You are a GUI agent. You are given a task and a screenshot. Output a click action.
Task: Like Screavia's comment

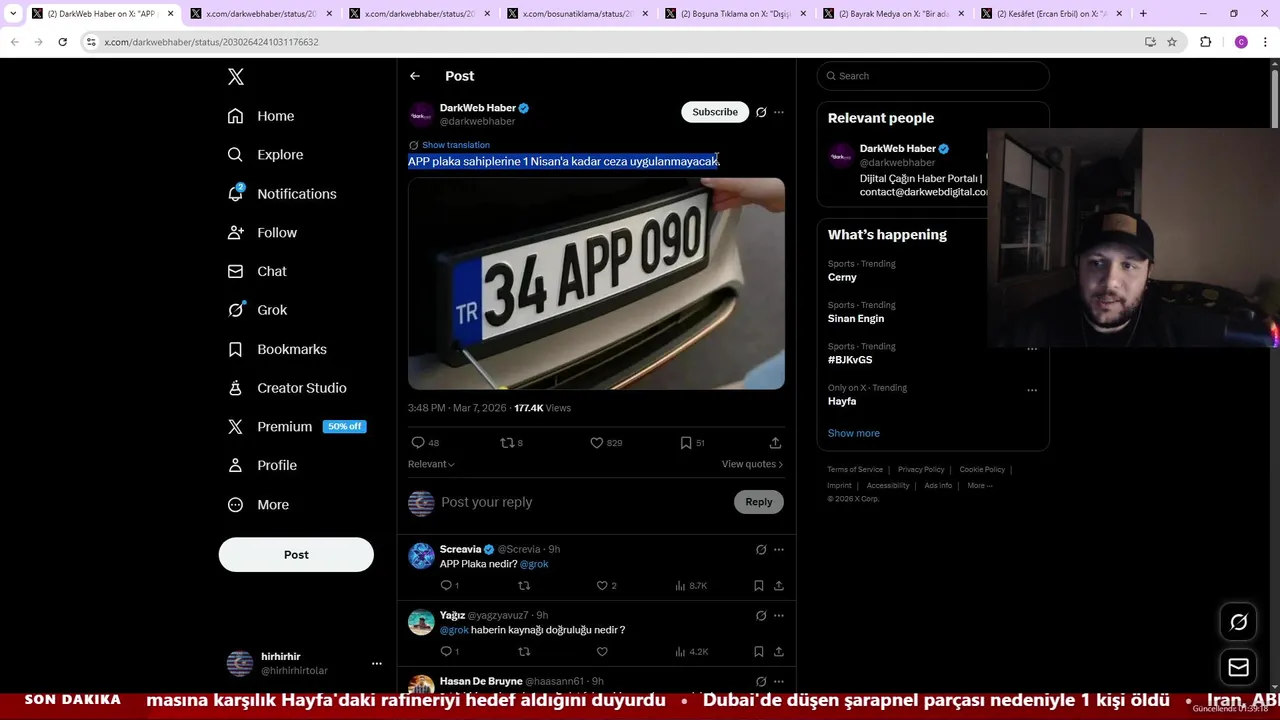[x=606, y=586]
